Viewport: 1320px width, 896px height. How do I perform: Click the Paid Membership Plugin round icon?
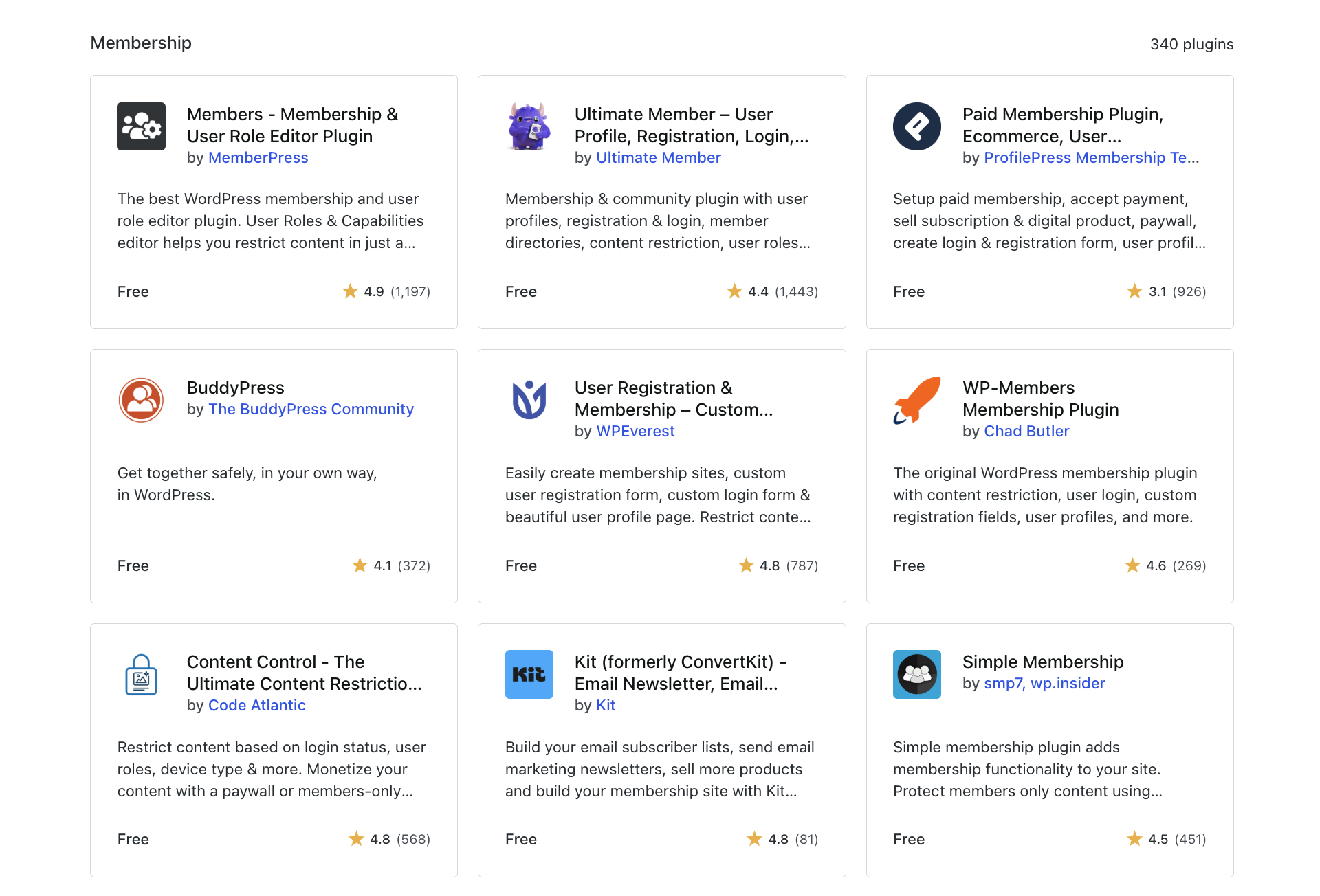tap(916, 126)
